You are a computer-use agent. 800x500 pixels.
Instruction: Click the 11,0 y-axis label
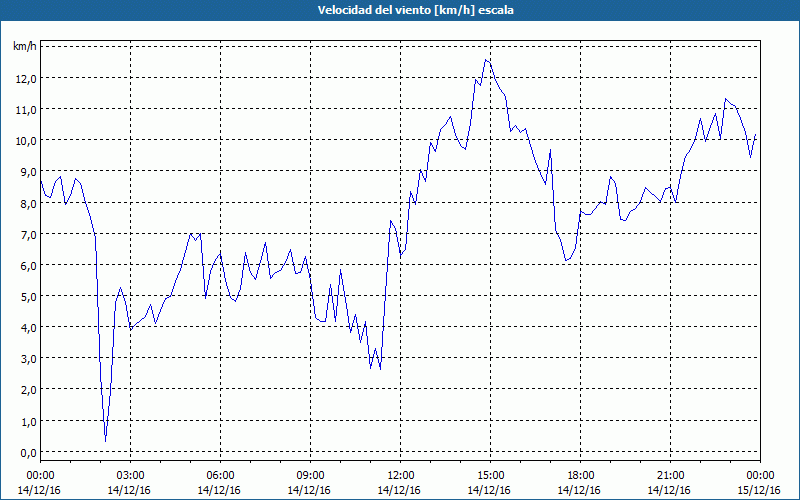pyautogui.click(x=27, y=110)
